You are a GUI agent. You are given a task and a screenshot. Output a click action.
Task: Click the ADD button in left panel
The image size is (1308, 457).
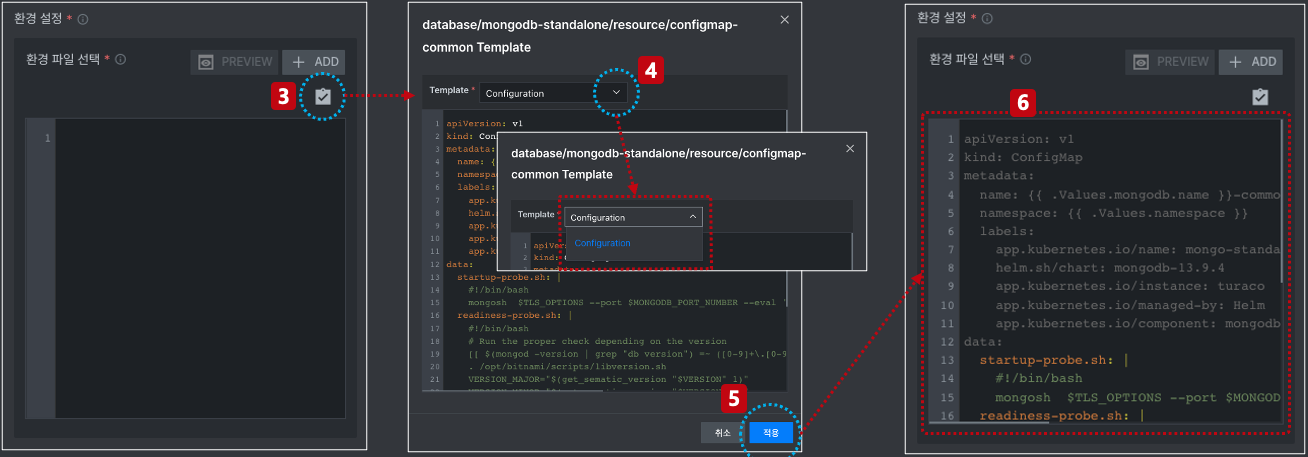point(314,62)
